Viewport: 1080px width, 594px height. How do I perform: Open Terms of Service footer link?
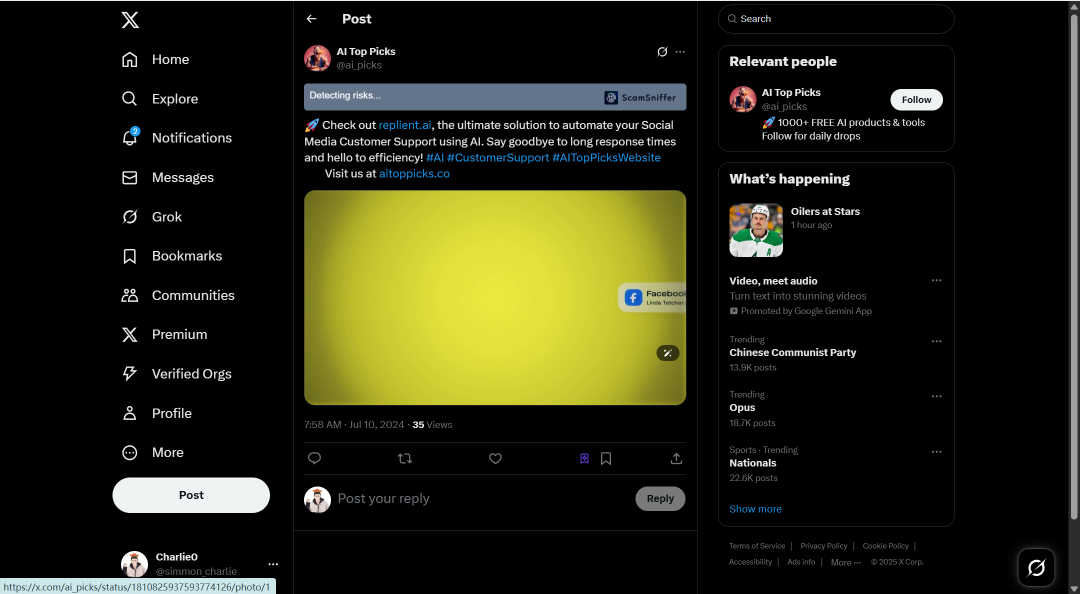click(x=757, y=546)
